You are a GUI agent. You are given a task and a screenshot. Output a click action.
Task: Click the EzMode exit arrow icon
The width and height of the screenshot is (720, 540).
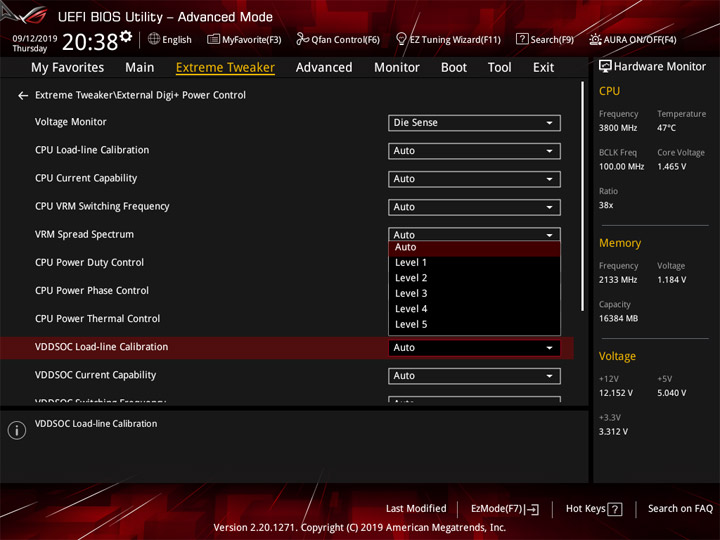(x=533, y=509)
